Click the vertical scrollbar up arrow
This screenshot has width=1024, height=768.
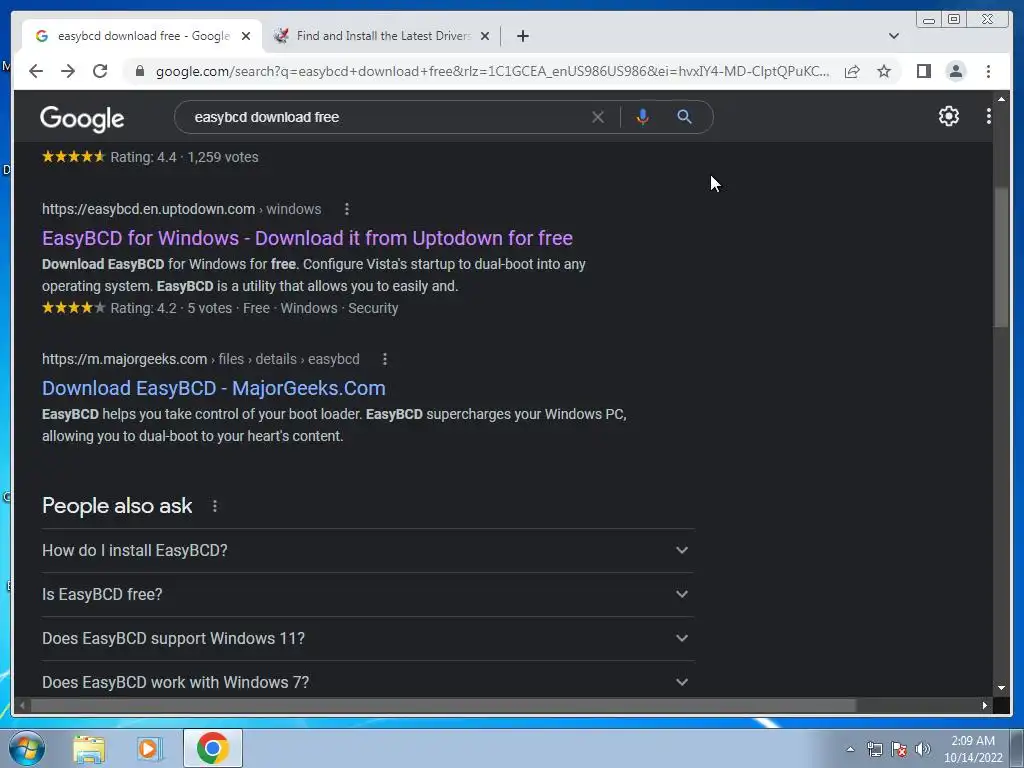tap(1000, 99)
